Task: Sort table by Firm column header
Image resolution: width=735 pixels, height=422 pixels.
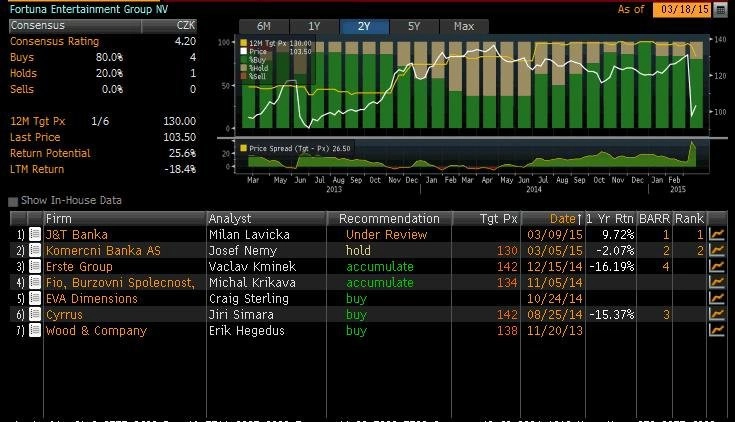Action: (124, 219)
